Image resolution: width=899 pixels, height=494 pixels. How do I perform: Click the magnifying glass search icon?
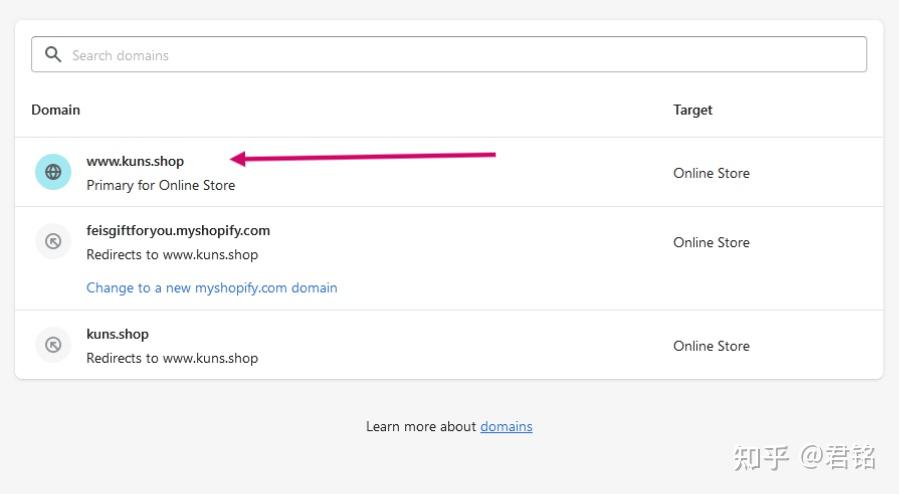(x=53, y=54)
